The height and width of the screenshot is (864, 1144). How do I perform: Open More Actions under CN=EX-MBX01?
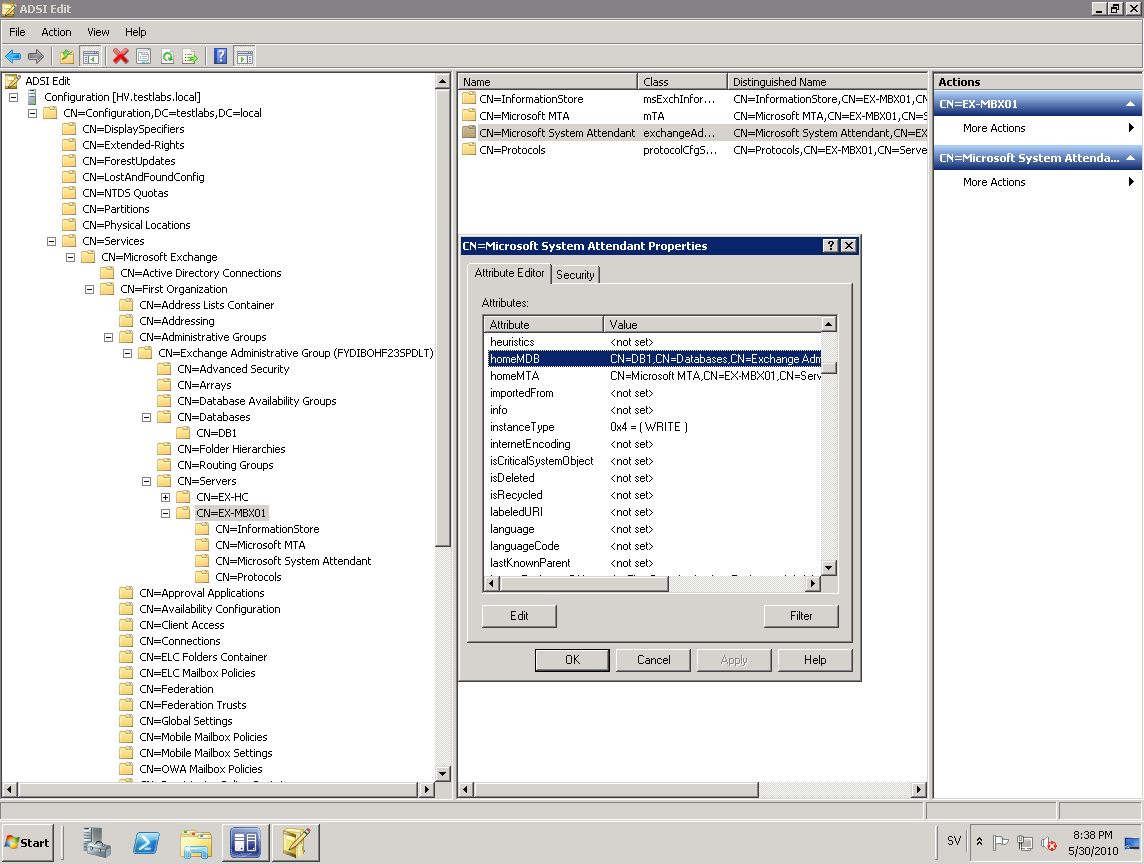(x=1037, y=128)
